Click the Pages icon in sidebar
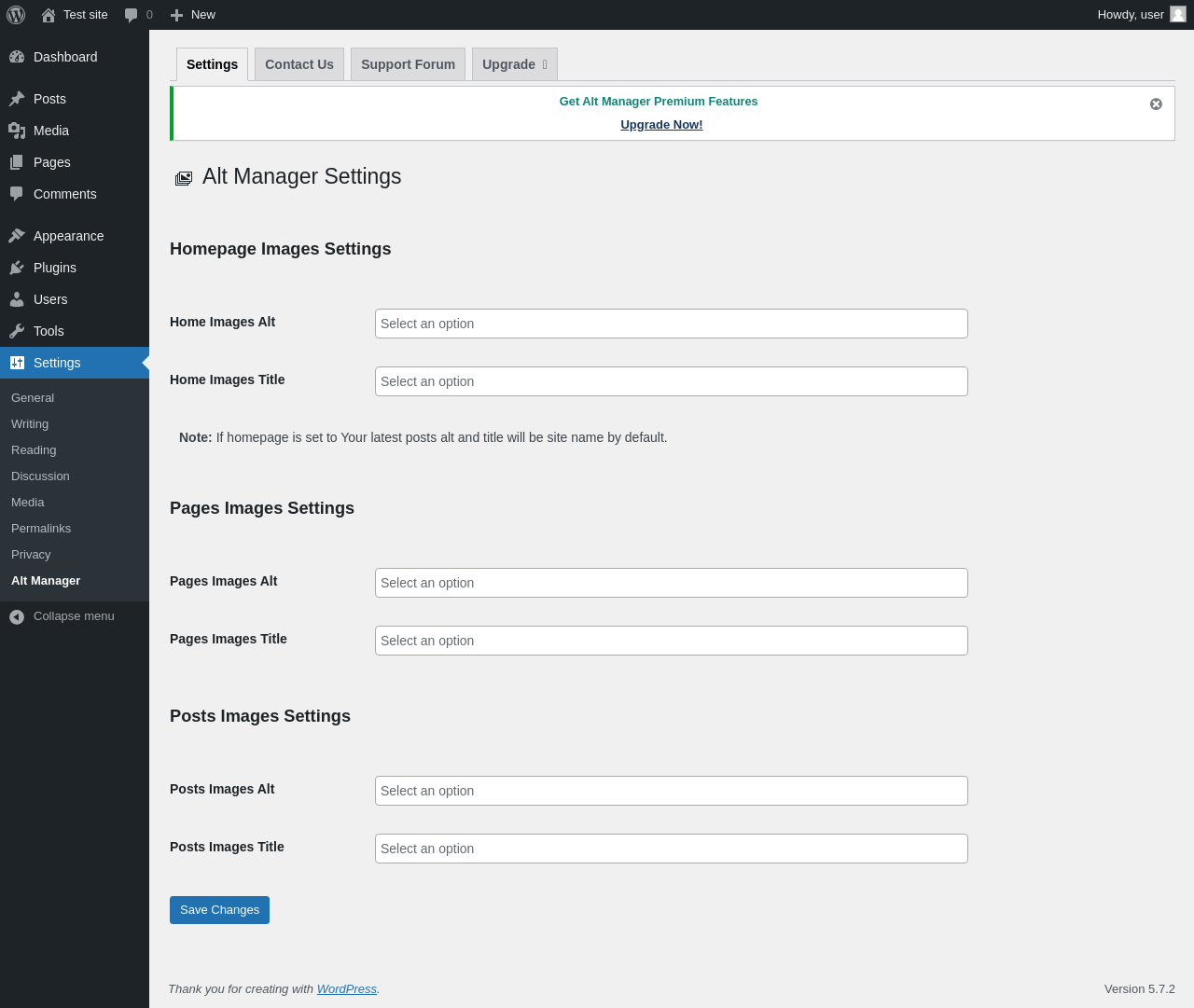This screenshot has width=1194, height=1008. coord(17,162)
